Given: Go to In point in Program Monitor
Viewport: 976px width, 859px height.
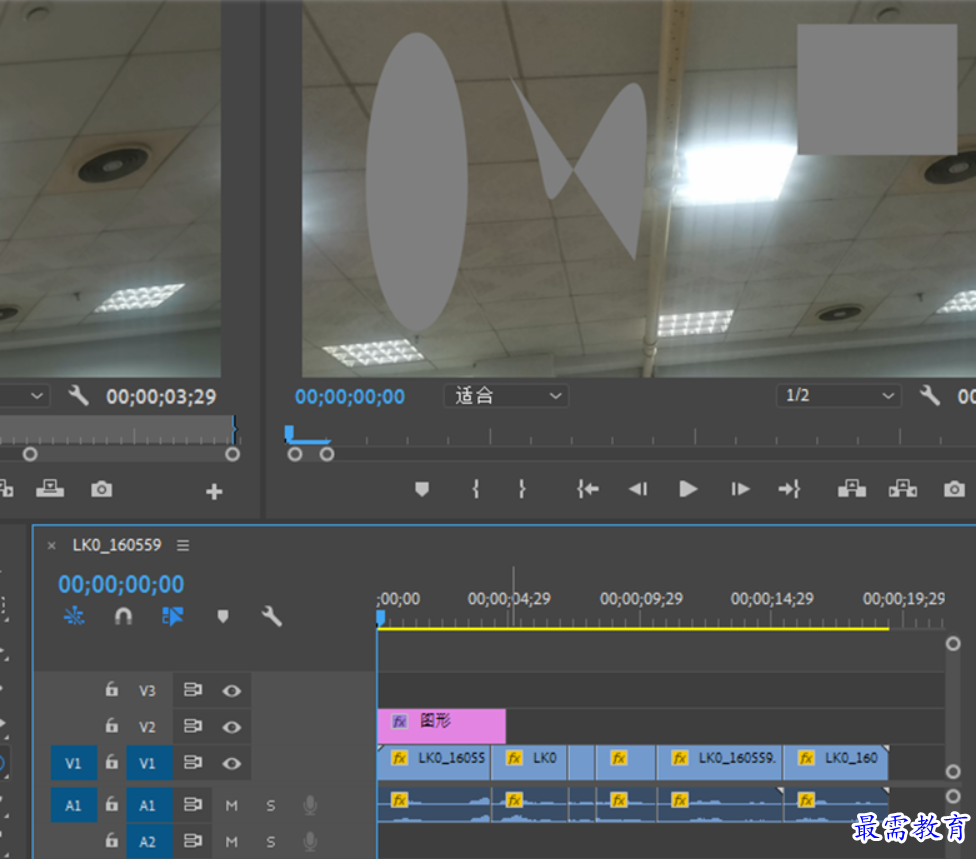Looking at the screenshot, I should coord(588,489).
